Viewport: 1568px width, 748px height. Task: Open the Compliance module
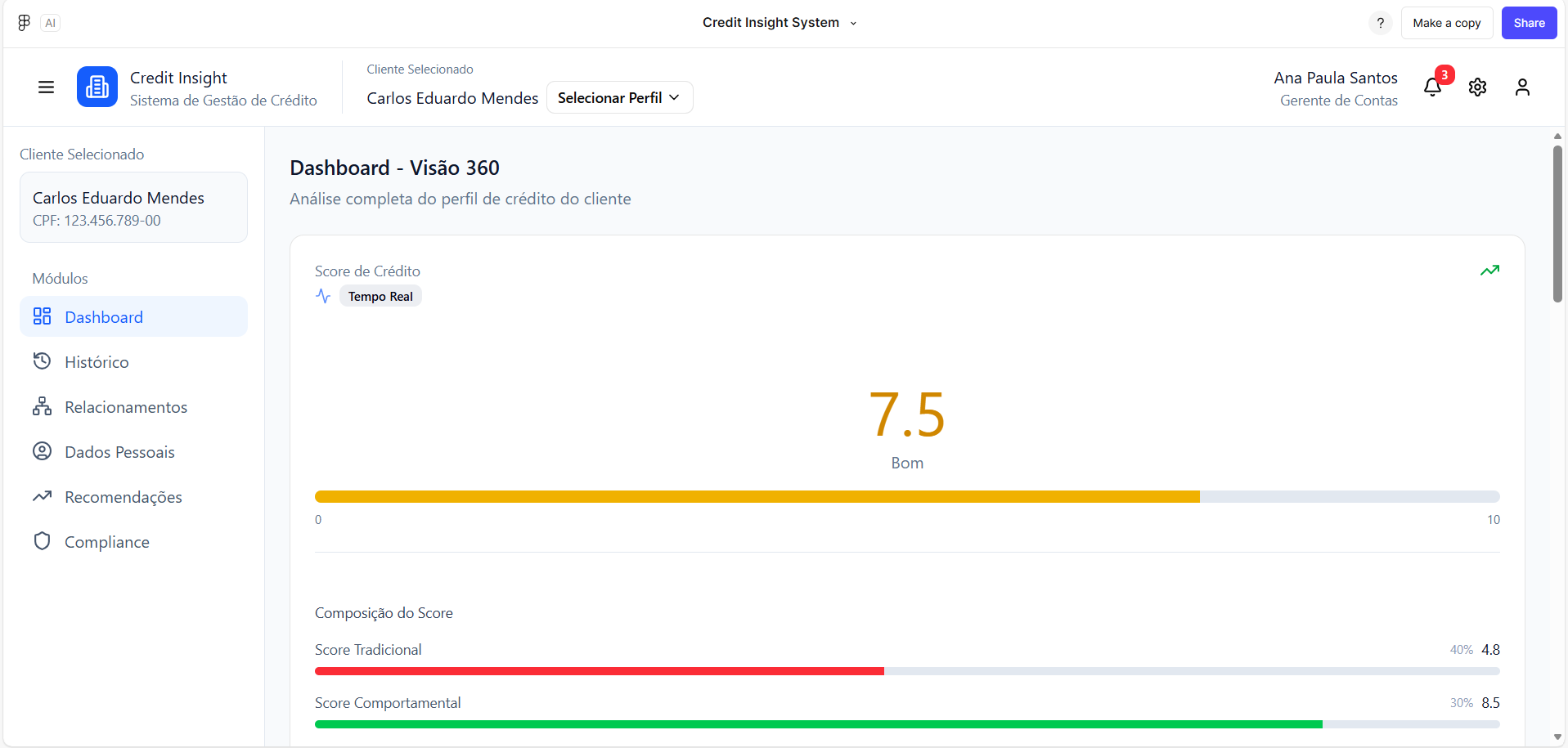click(x=133, y=542)
